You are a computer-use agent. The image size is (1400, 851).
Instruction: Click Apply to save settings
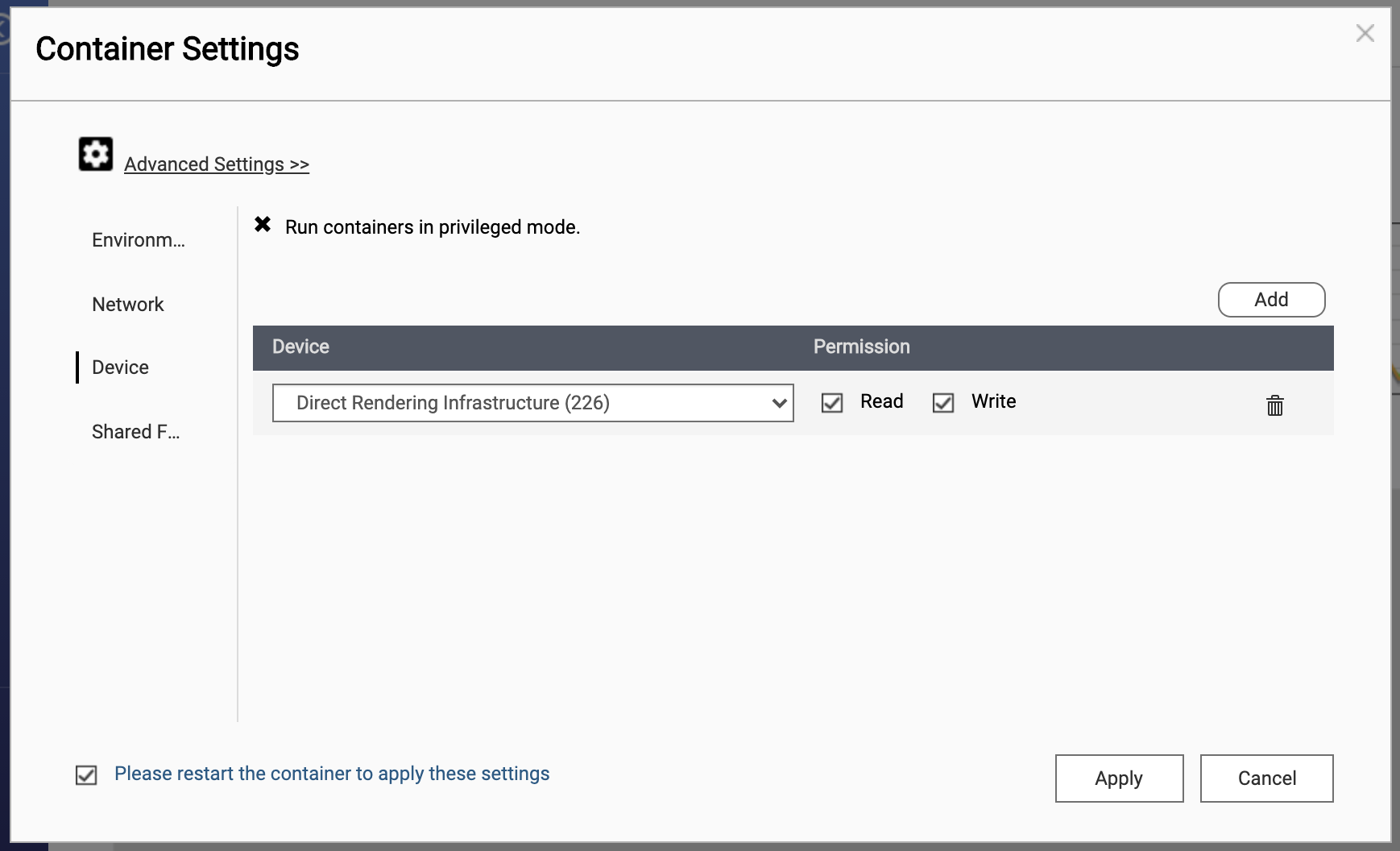[1118, 778]
